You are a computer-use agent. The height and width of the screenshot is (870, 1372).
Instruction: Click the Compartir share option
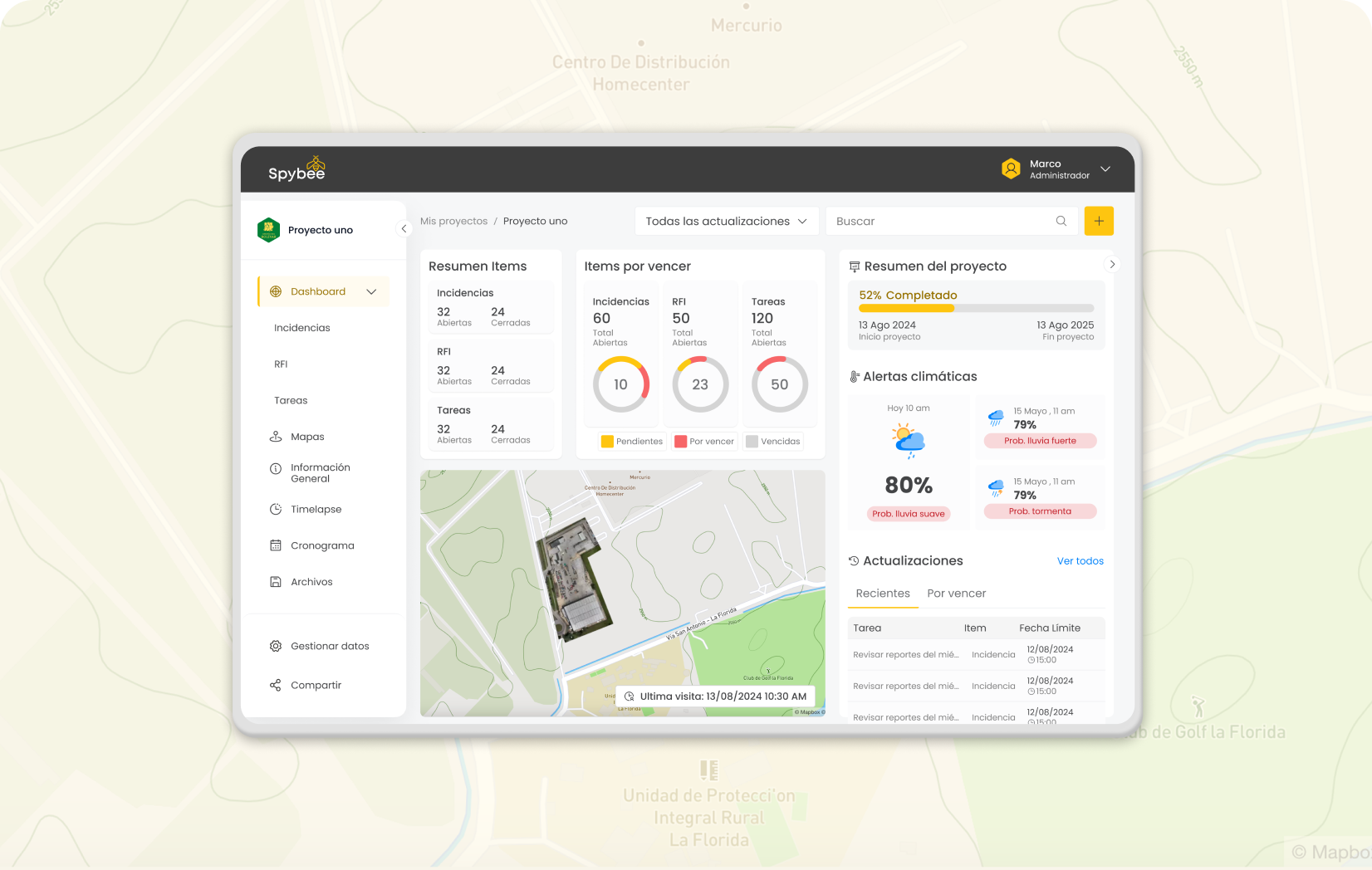click(x=316, y=685)
